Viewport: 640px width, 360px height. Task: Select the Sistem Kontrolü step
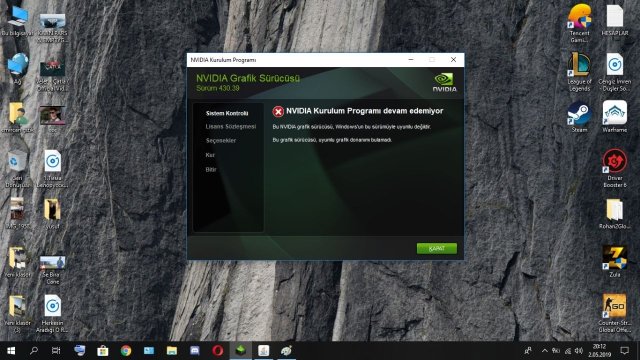pyautogui.click(x=227, y=113)
